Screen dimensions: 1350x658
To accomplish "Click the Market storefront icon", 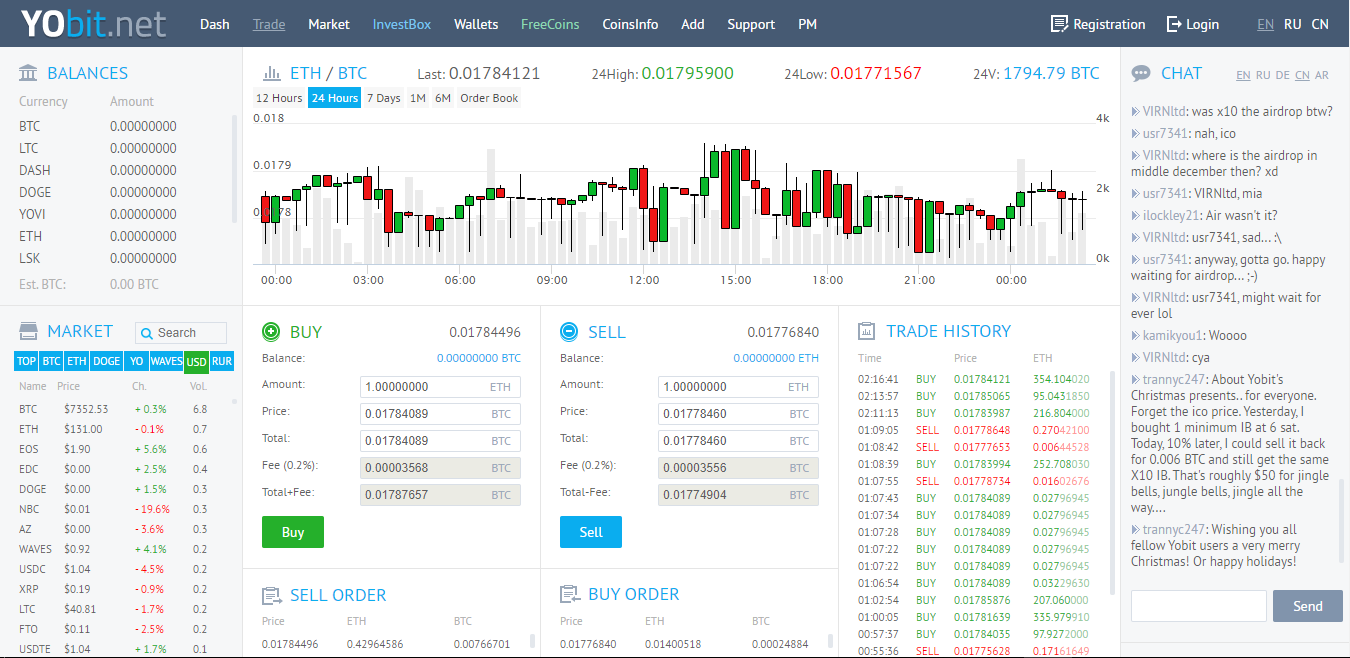I will [x=29, y=331].
